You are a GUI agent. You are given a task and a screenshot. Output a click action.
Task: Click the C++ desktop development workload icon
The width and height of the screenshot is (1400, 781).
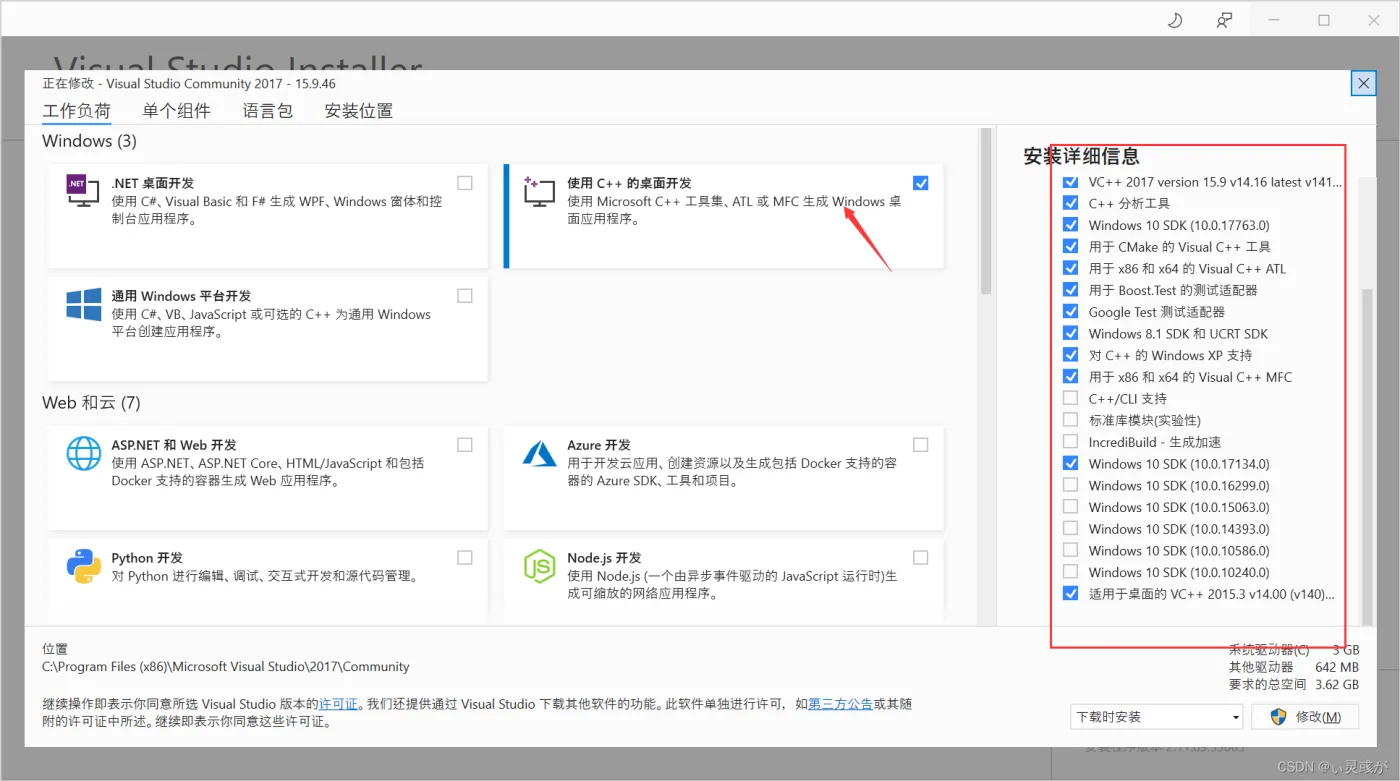click(539, 190)
